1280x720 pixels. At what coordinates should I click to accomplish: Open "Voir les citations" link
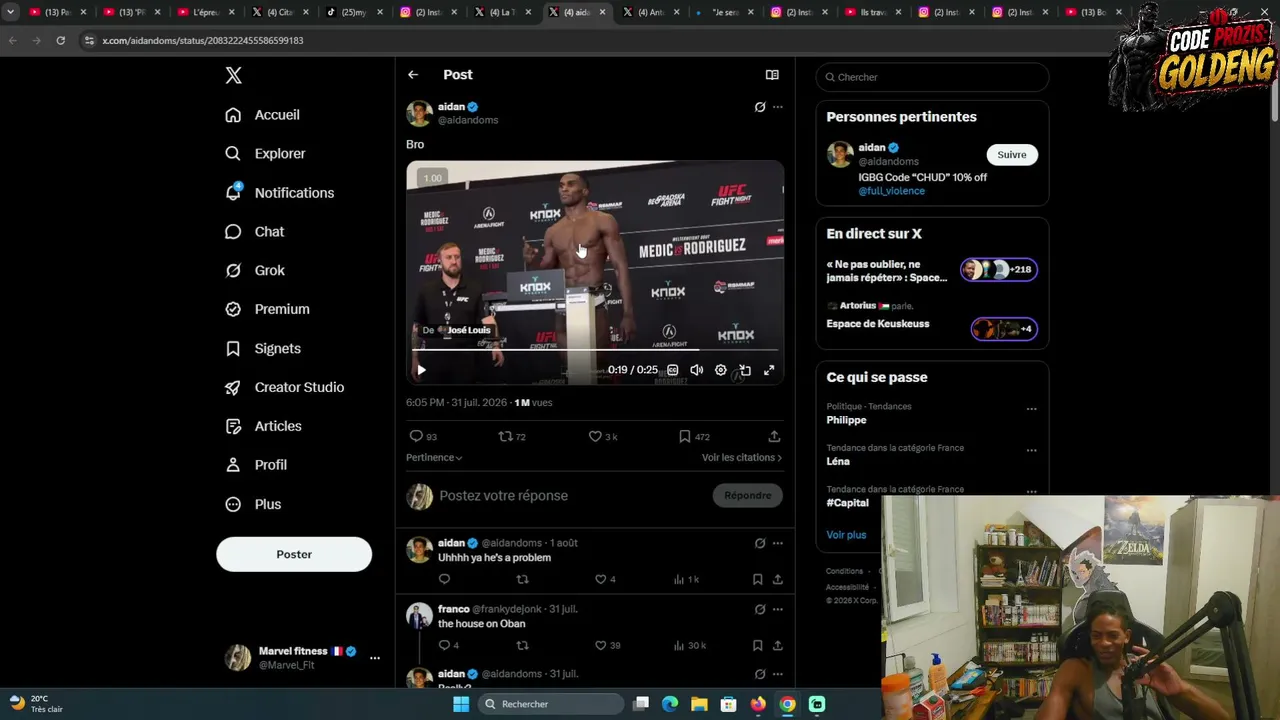click(742, 457)
